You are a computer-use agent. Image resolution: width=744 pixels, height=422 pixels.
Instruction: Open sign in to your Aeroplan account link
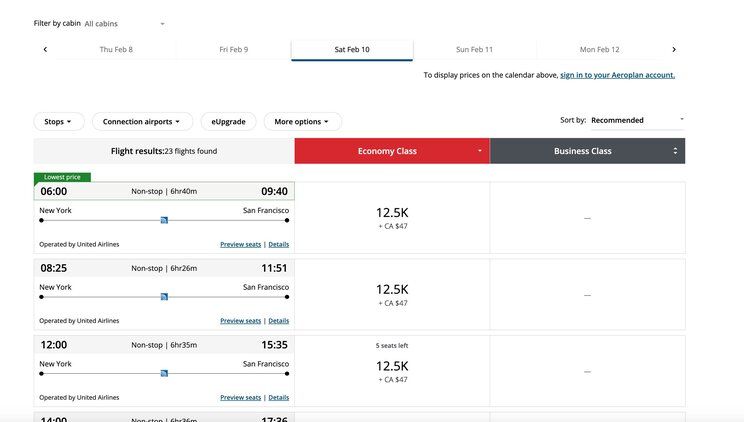tap(617, 75)
